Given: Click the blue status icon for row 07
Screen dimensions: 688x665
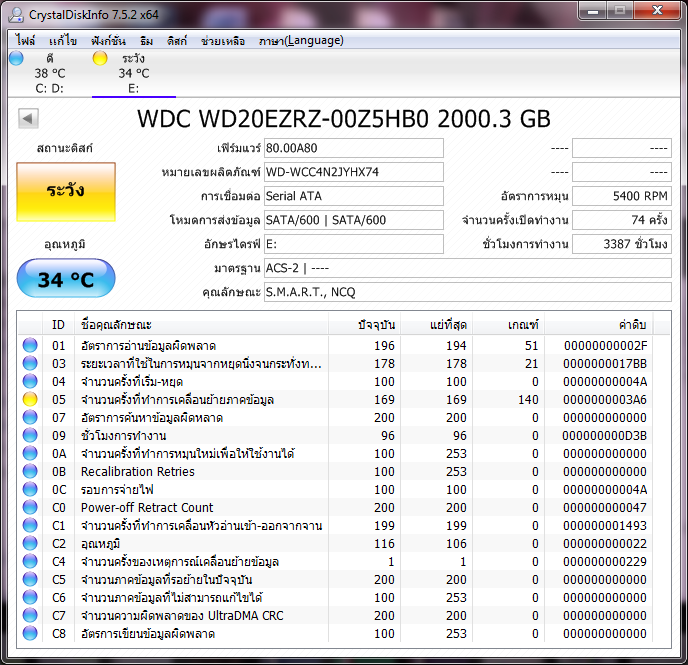Looking at the screenshot, I should point(30,417).
